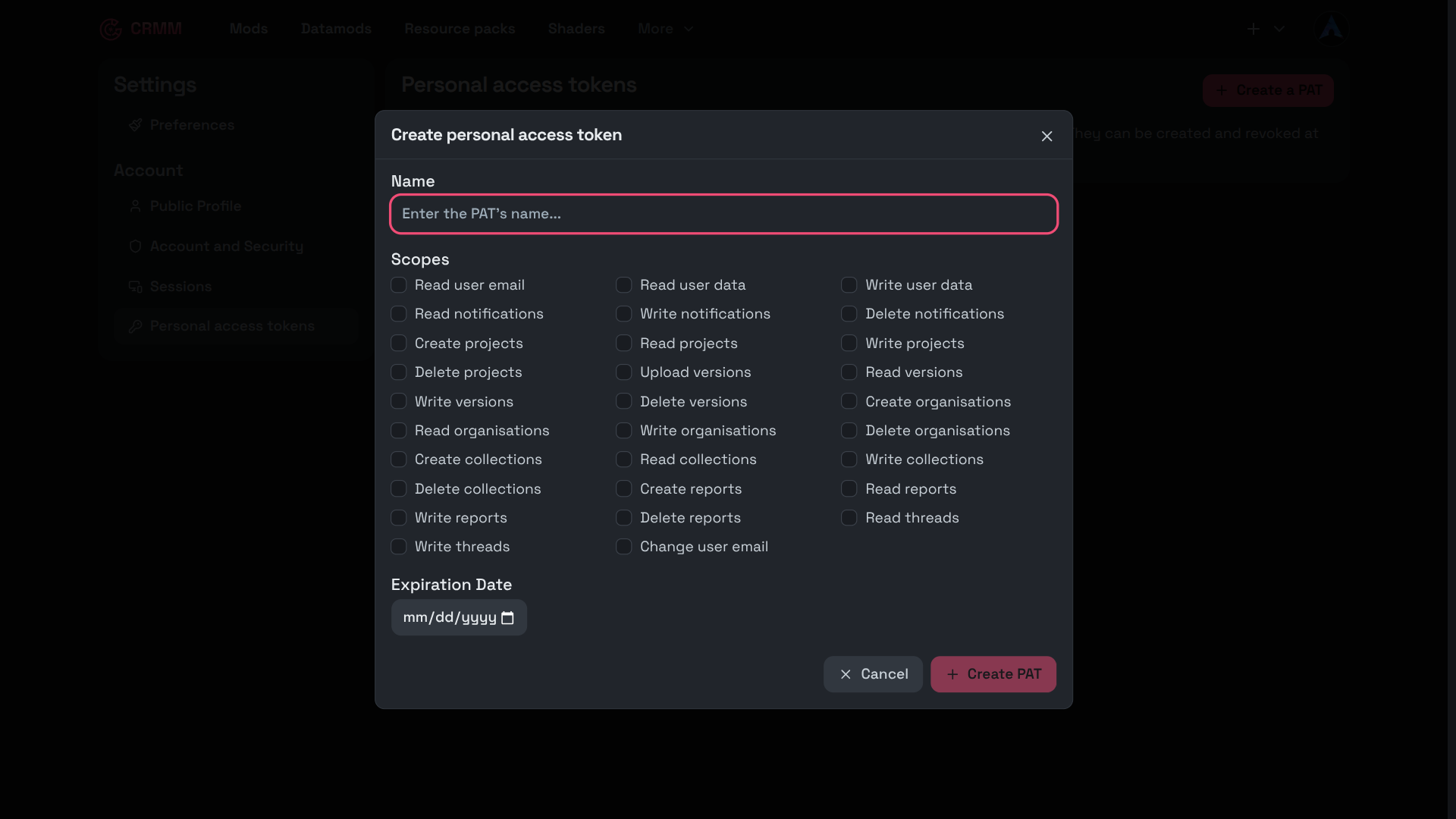Screen dimensions: 1456x819
Task: Tick the Create projects checkbox
Action: click(398, 344)
